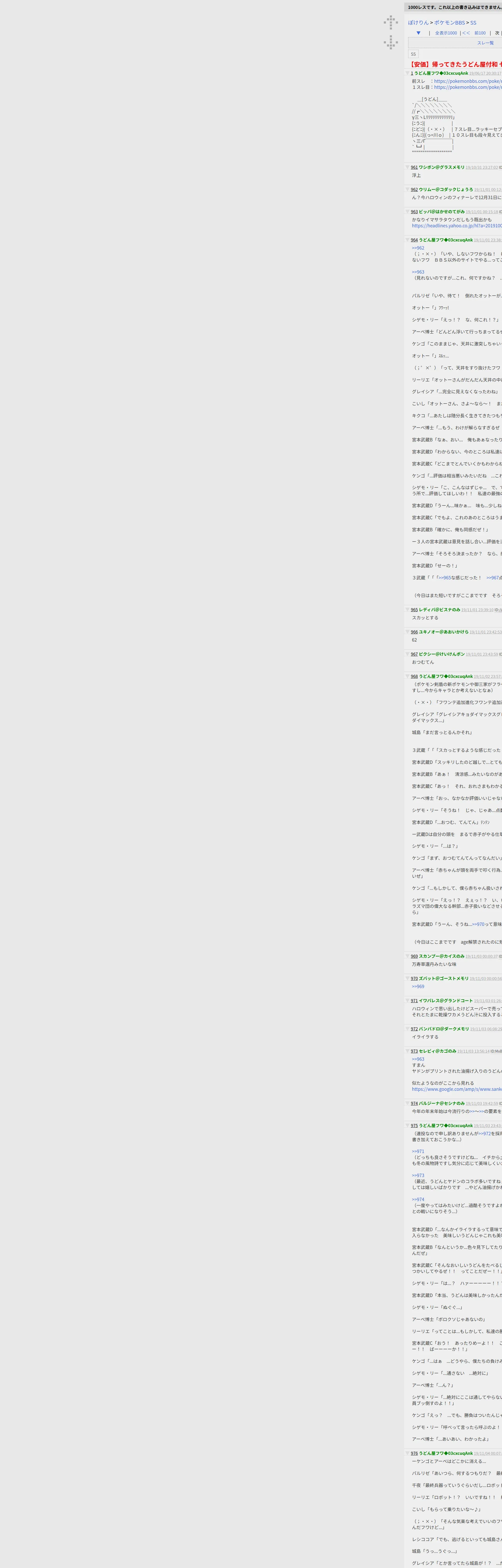Click timestamp 19/11/03 13:56:14
Viewport: 502px width, 1568px height.
pos(473,1051)
